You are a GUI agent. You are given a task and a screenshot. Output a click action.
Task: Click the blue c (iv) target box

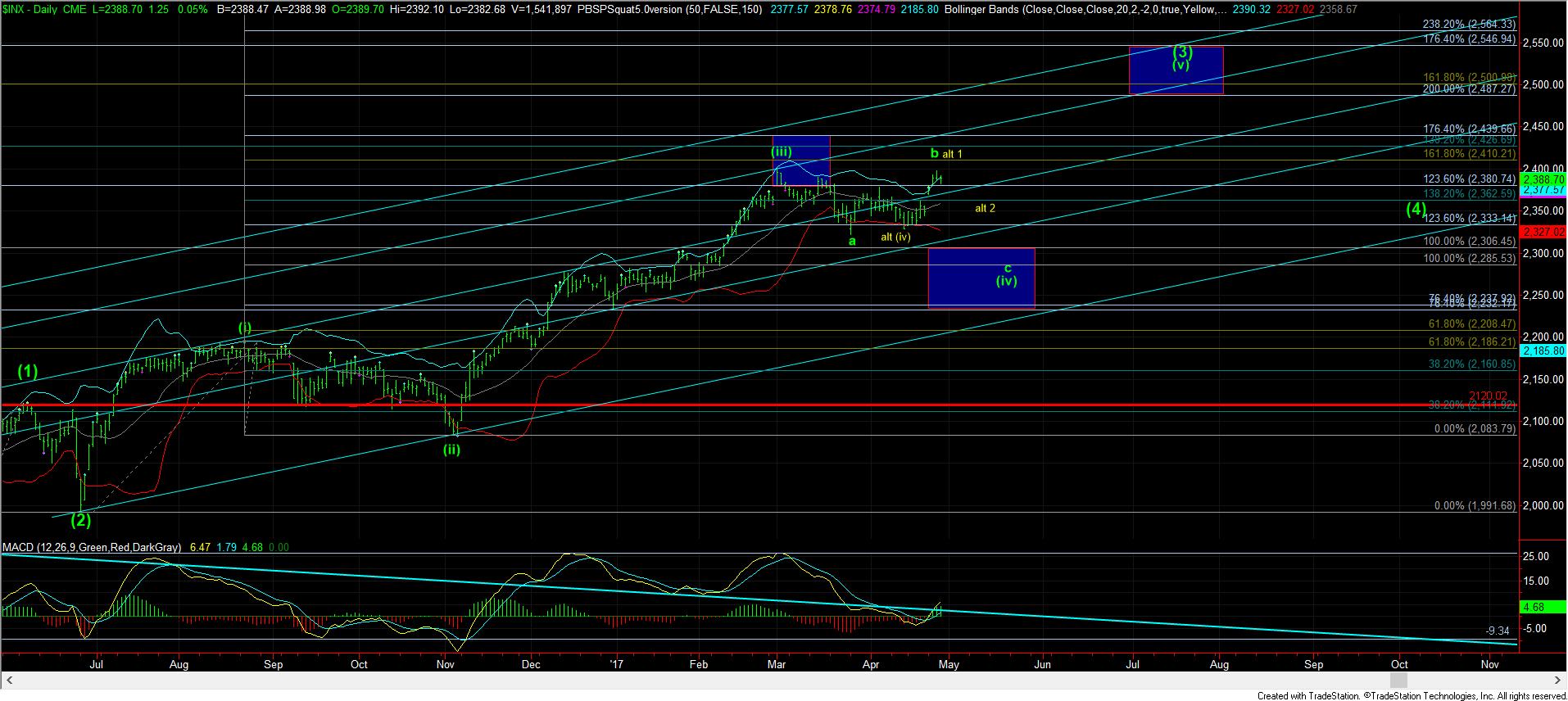981,278
